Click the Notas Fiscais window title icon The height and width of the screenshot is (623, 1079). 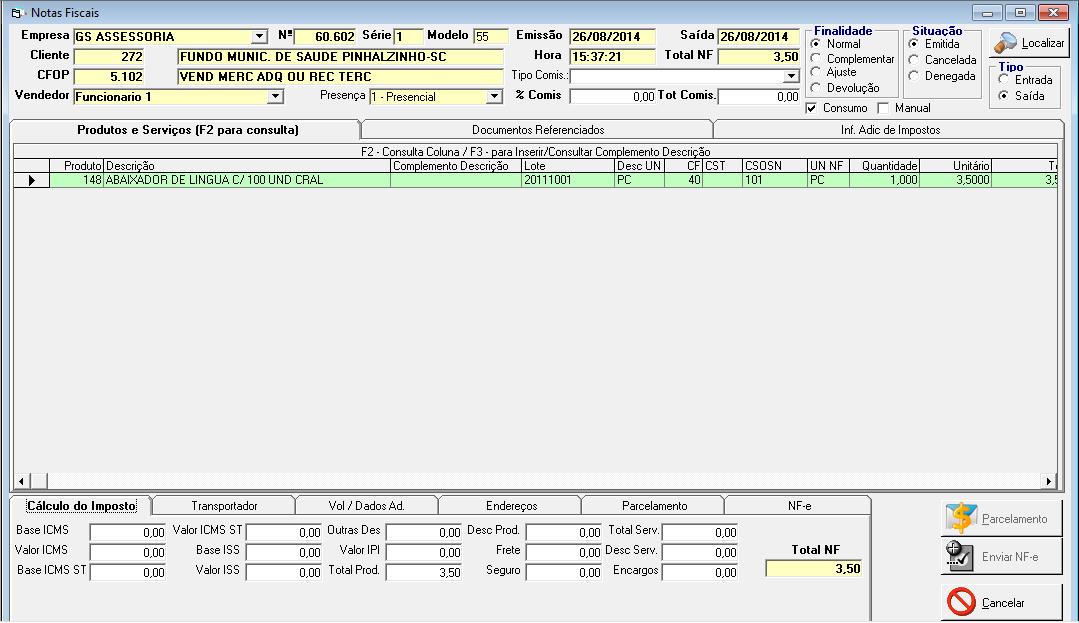(16, 13)
